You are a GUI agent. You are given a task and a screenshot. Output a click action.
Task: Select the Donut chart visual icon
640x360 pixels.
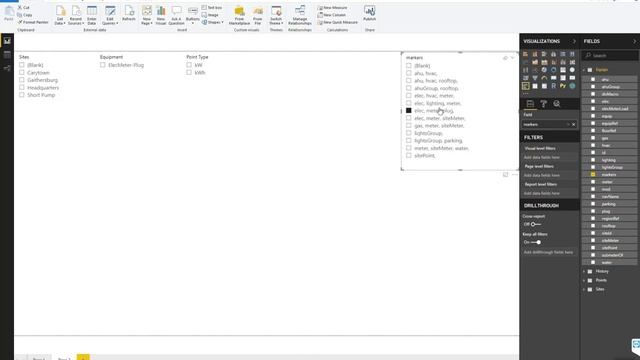553,70
